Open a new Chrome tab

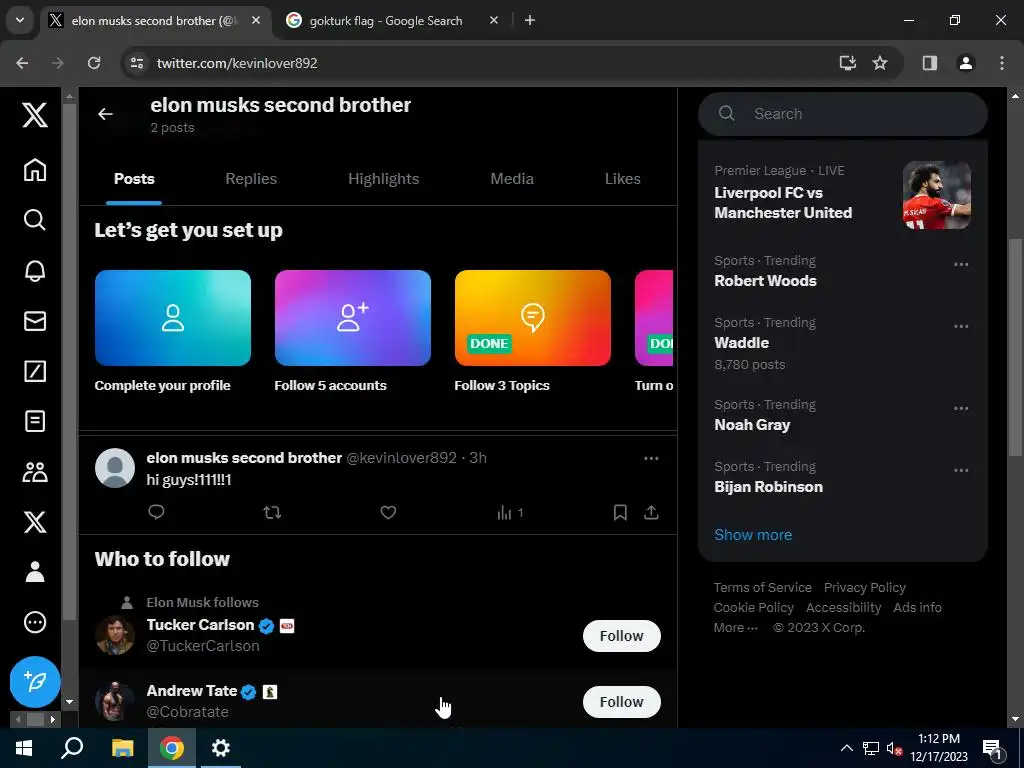pyautogui.click(x=530, y=21)
